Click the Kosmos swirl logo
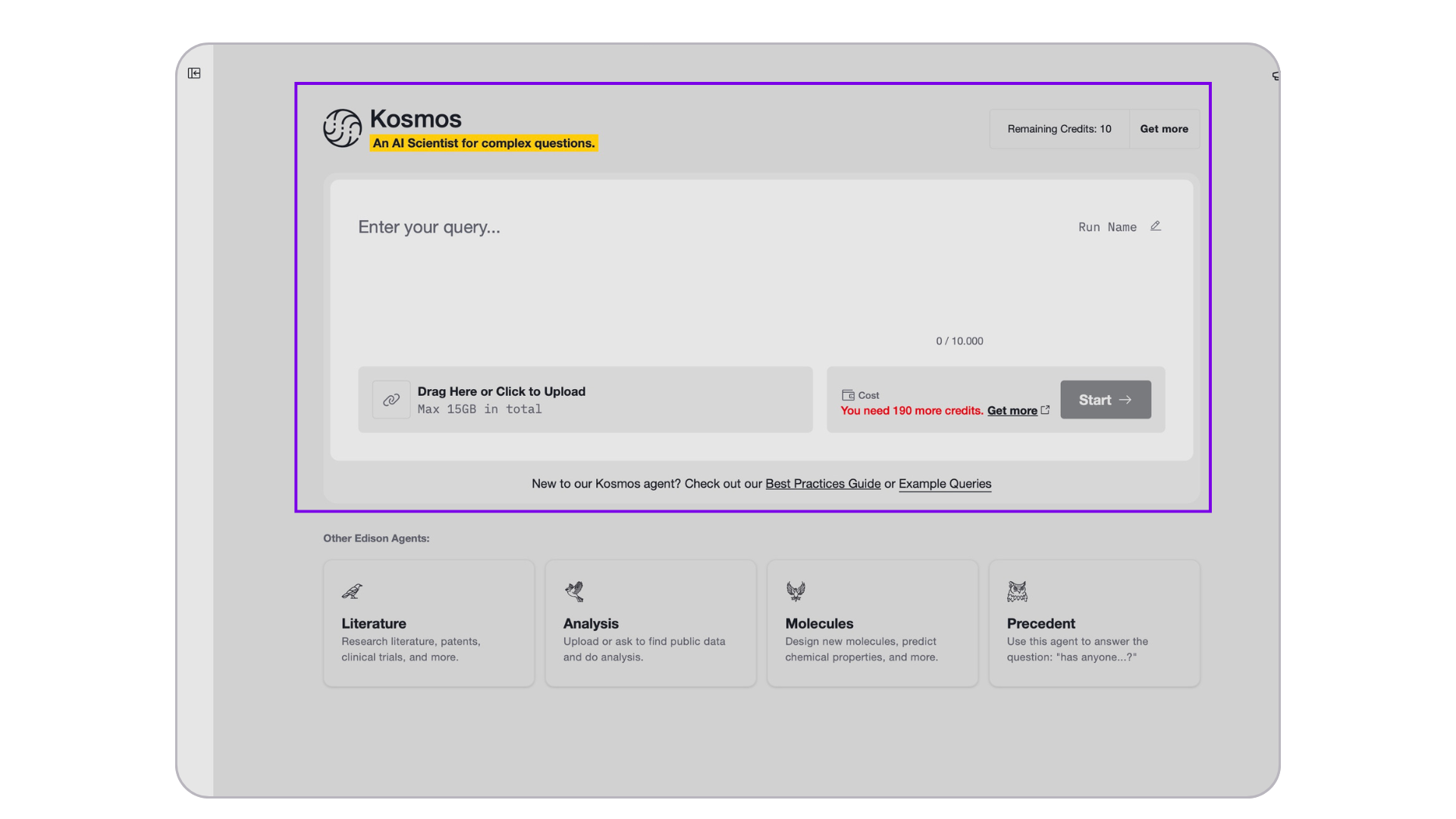 click(342, 128)
